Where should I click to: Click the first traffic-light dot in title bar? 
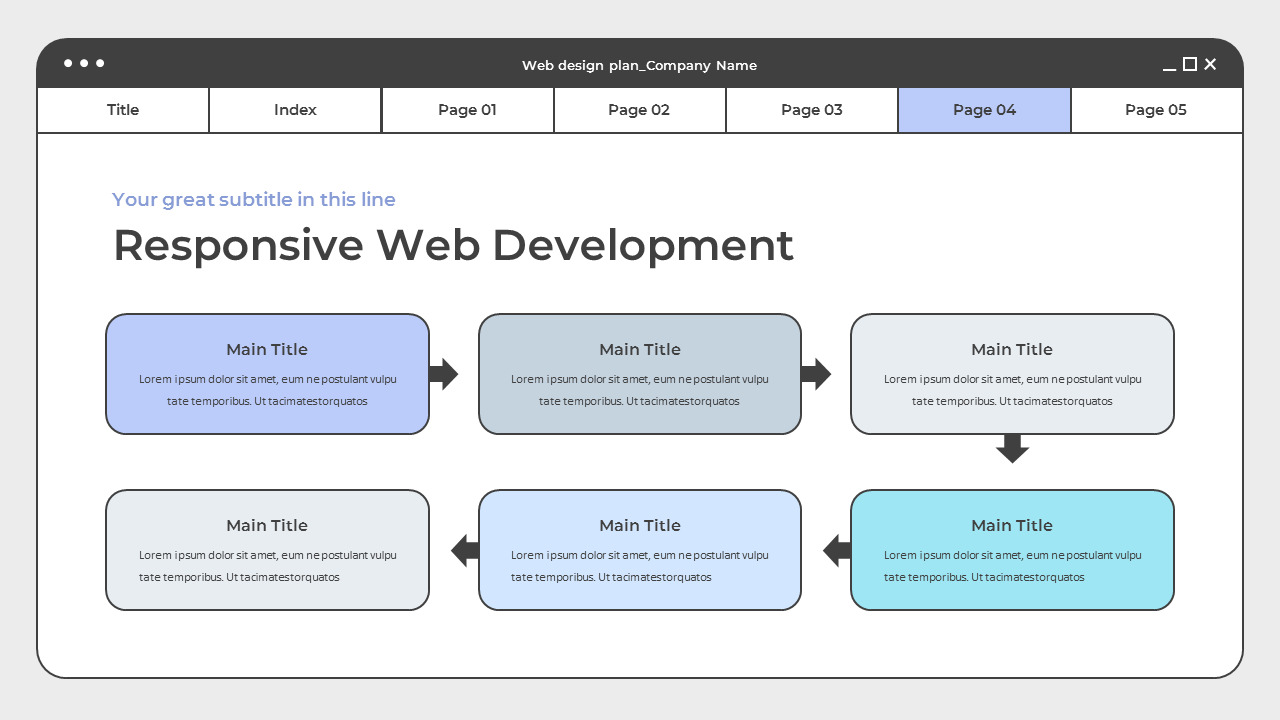66,63
